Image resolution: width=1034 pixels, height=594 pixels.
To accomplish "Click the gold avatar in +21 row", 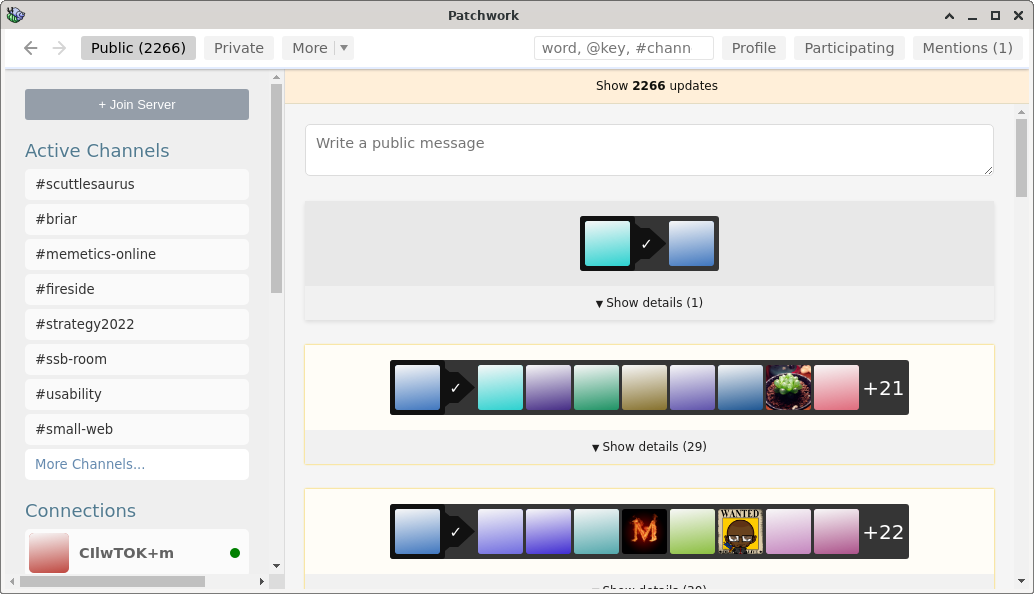I will [644, 388].
